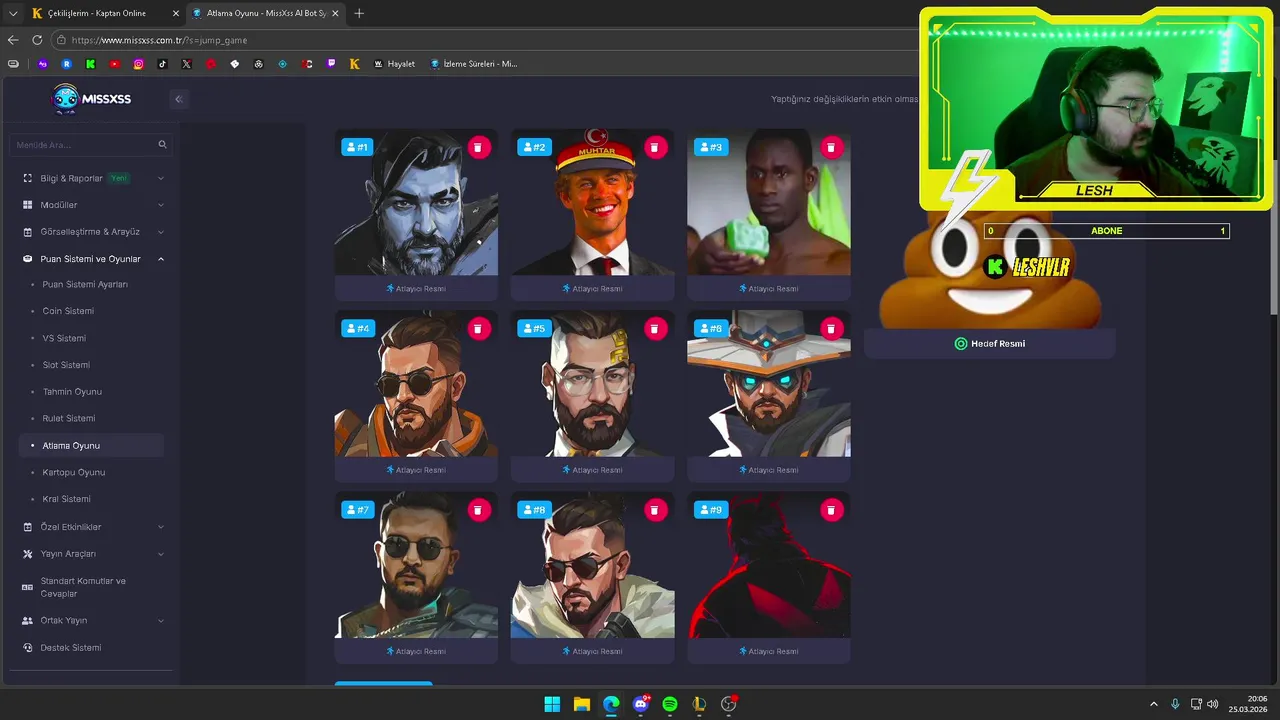Open Spotify from taskbar
This screenshot has width=1280, height=720.
point(670,704)
